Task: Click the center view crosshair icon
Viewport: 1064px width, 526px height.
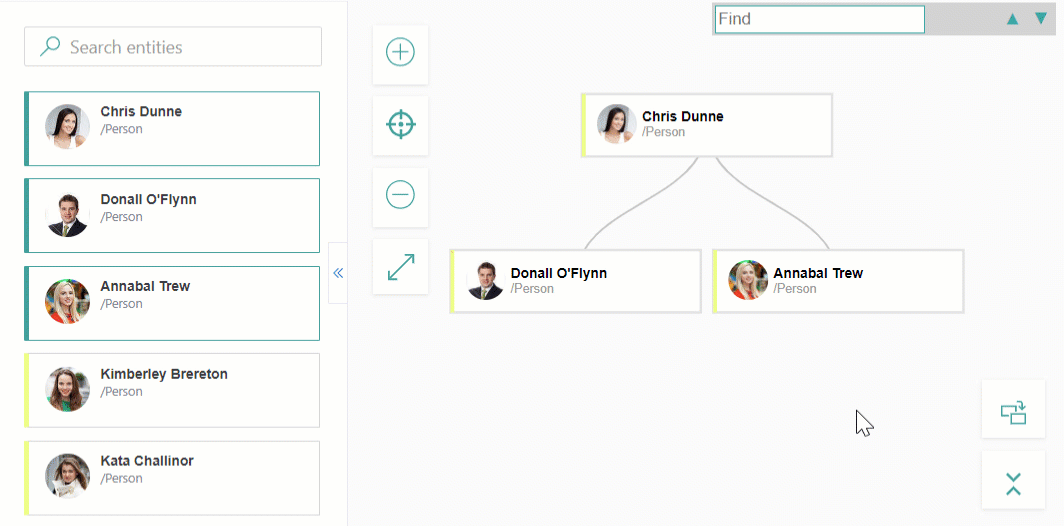Action: [x=400, y=125]
